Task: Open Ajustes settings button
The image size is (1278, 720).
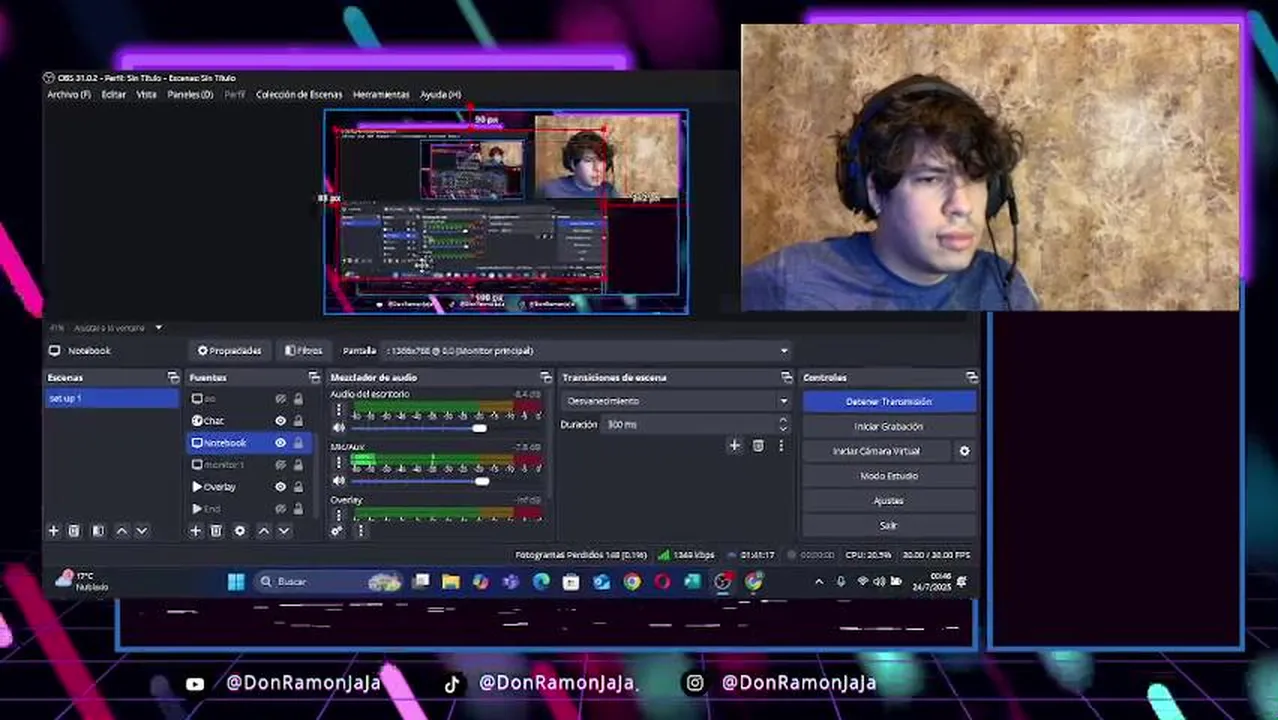Action: [889, 501]
